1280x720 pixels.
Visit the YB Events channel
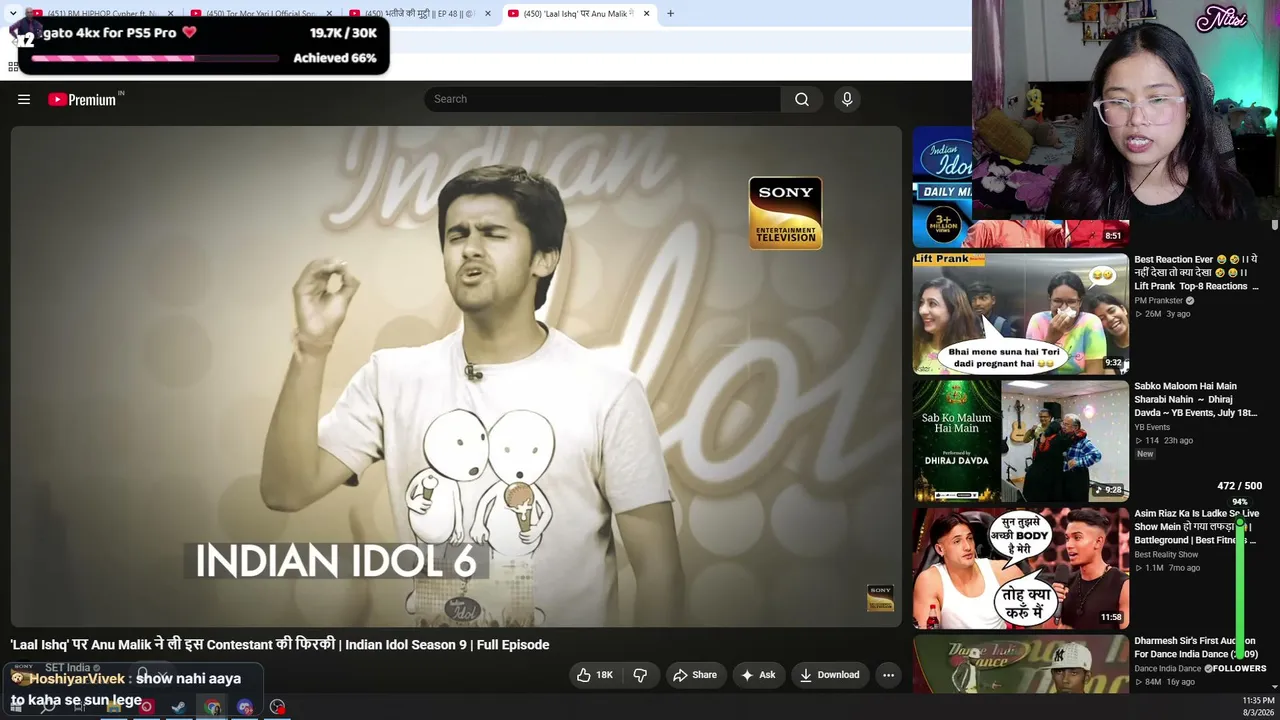1152,427
